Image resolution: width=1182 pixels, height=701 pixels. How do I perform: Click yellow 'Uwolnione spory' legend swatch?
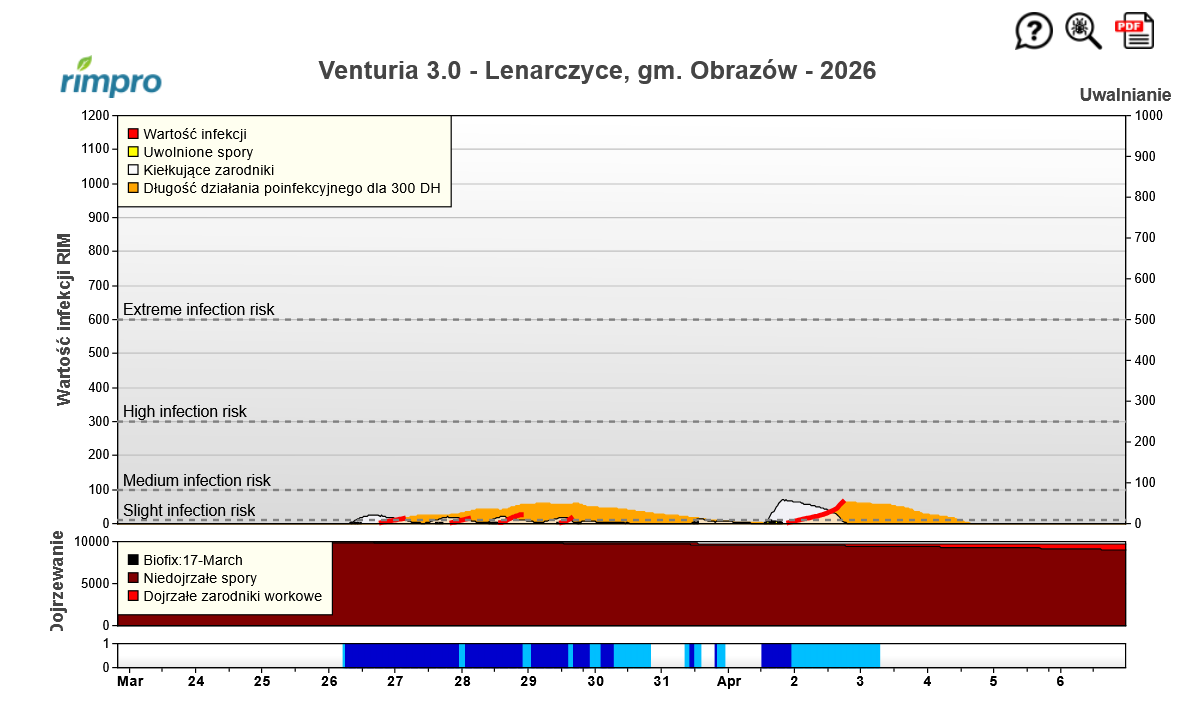coord(133,152)
